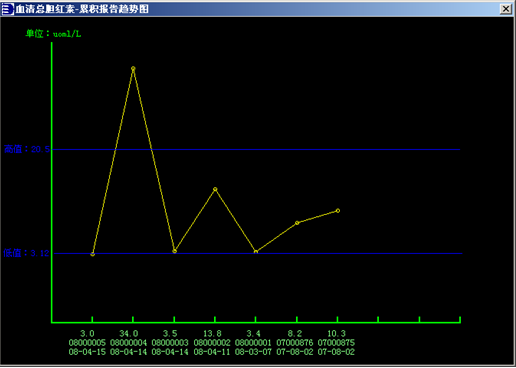
Task: Click the 13.8 data point on the curve
Action: coord(215,189)
